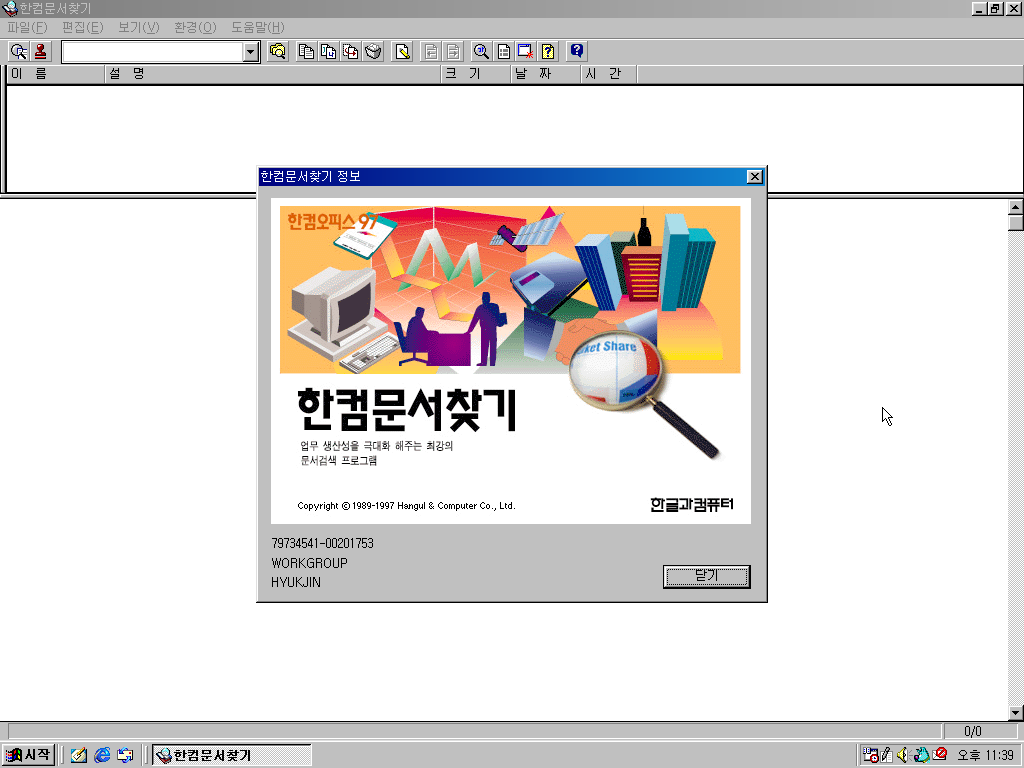Click the 한컴문서찾기 app icon in title bar

(x=9, y=8)
